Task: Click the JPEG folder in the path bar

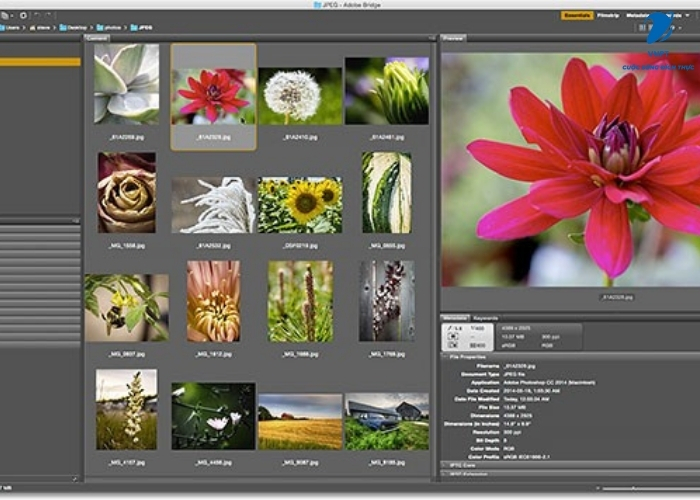Action: [142, 28]
